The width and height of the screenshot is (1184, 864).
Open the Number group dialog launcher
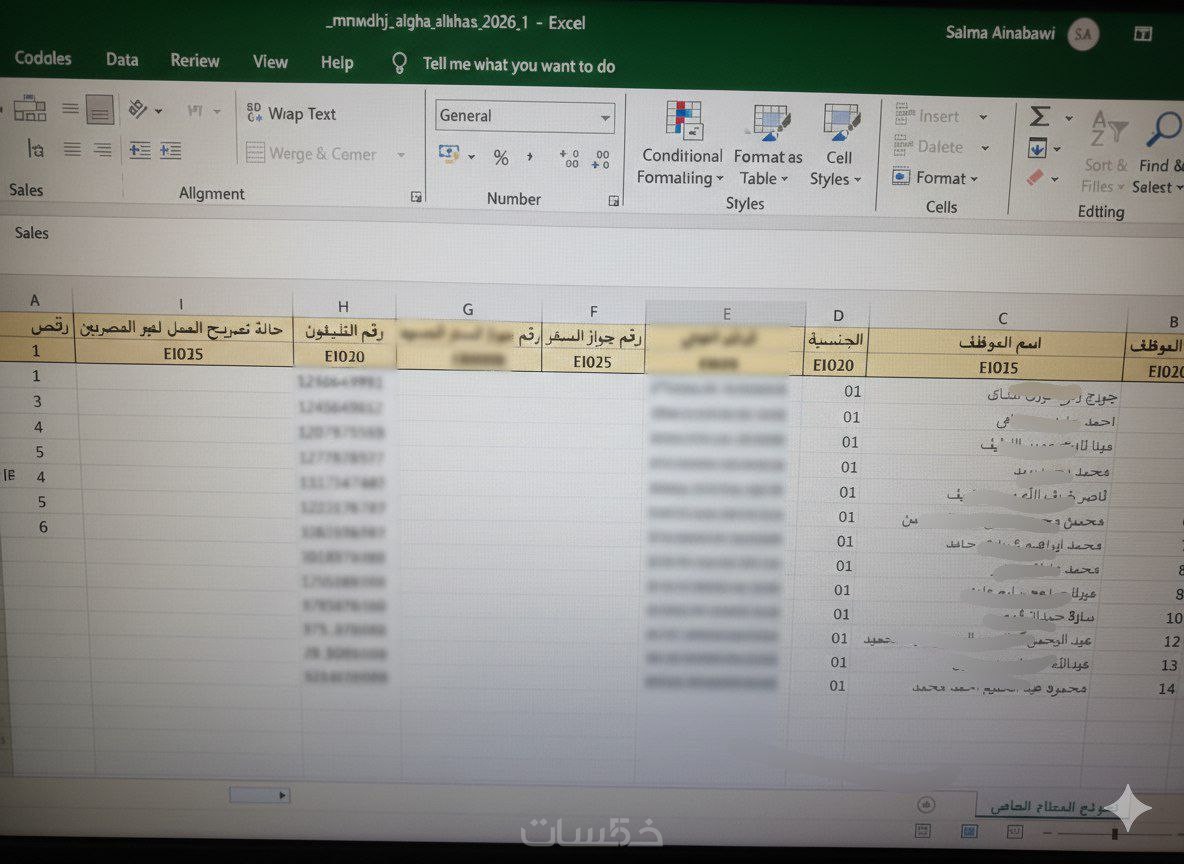tap(614, 201)
